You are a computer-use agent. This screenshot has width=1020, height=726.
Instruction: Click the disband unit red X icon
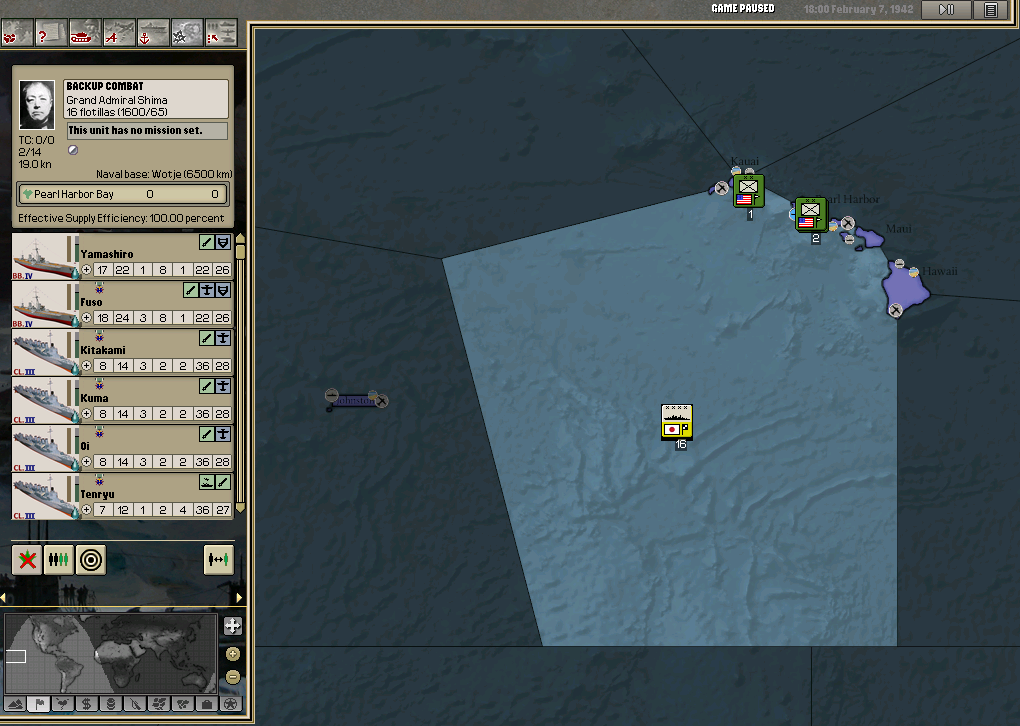(x=27, y=560)
